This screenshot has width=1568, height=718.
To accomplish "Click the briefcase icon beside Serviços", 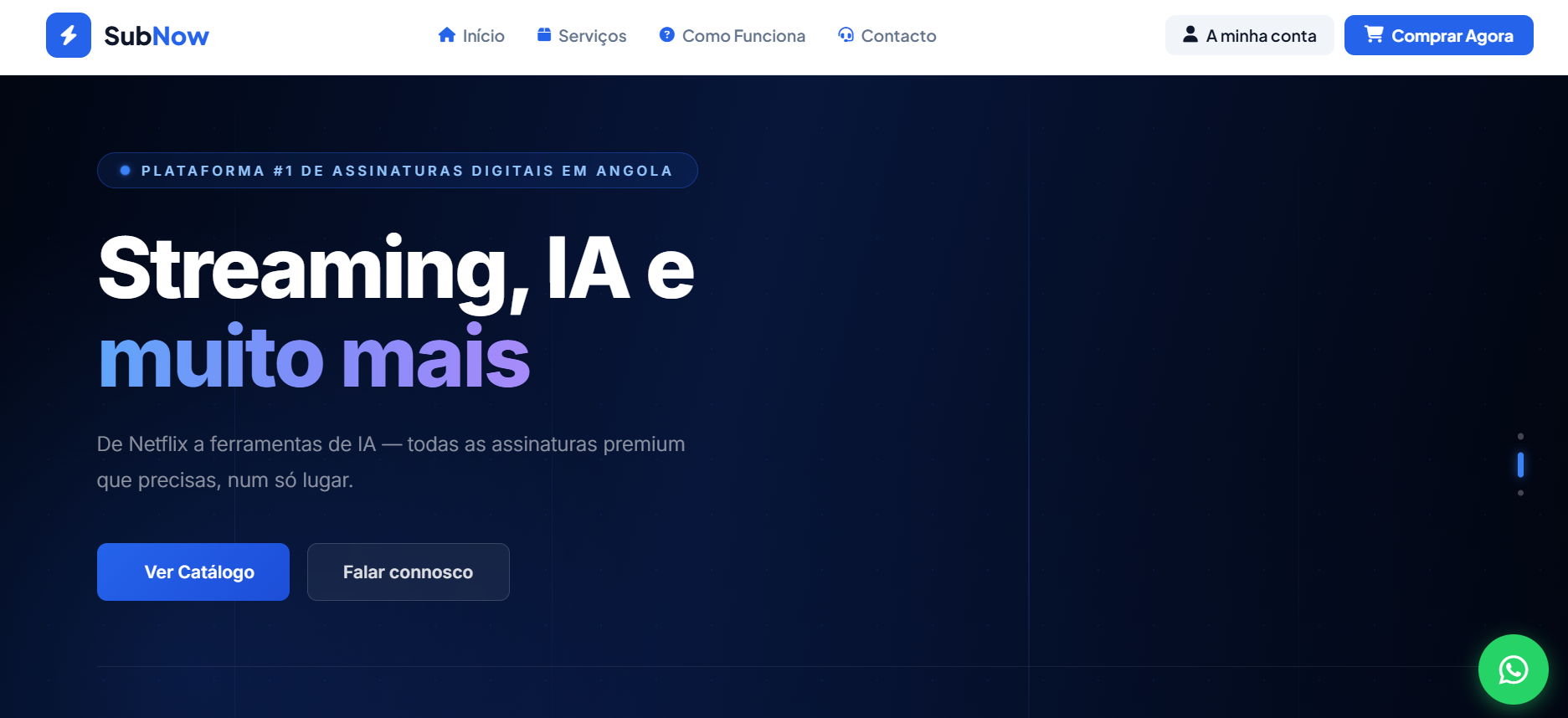I will pos(544,34).
